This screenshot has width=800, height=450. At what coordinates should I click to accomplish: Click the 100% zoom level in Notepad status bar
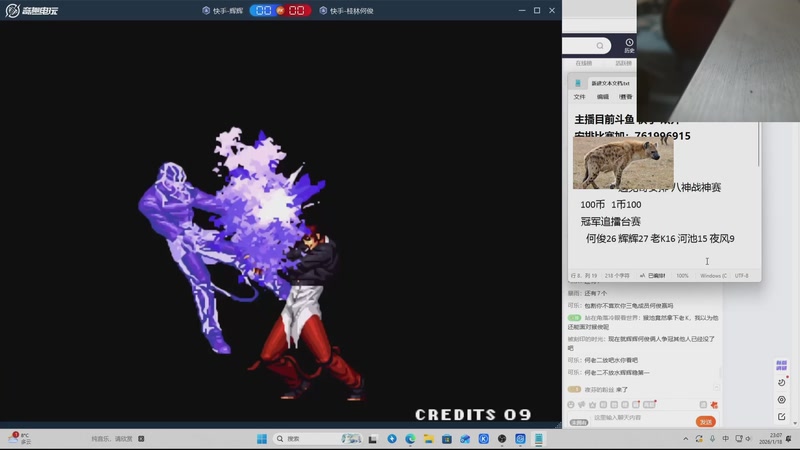click(682, 276)
